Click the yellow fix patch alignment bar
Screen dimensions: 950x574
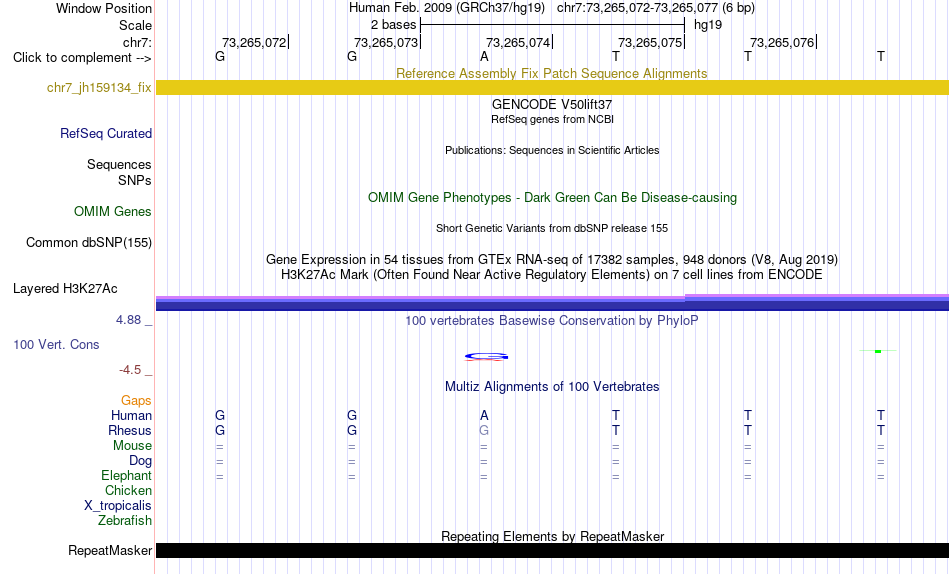pos(553,88)
